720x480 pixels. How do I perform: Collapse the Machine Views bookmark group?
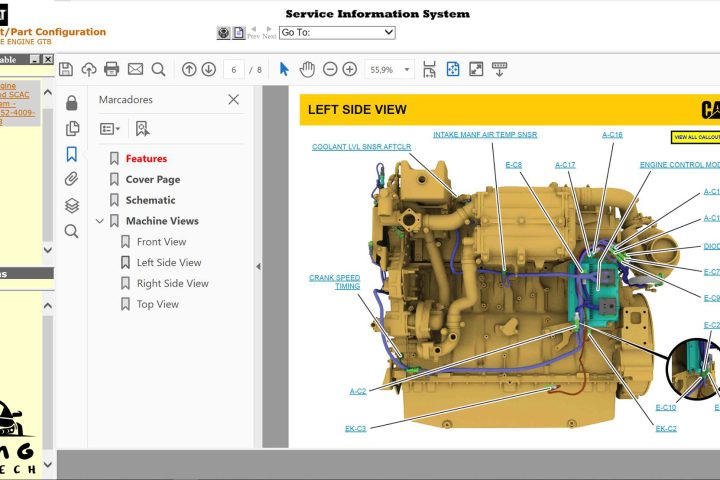click(x=100, y=221)
